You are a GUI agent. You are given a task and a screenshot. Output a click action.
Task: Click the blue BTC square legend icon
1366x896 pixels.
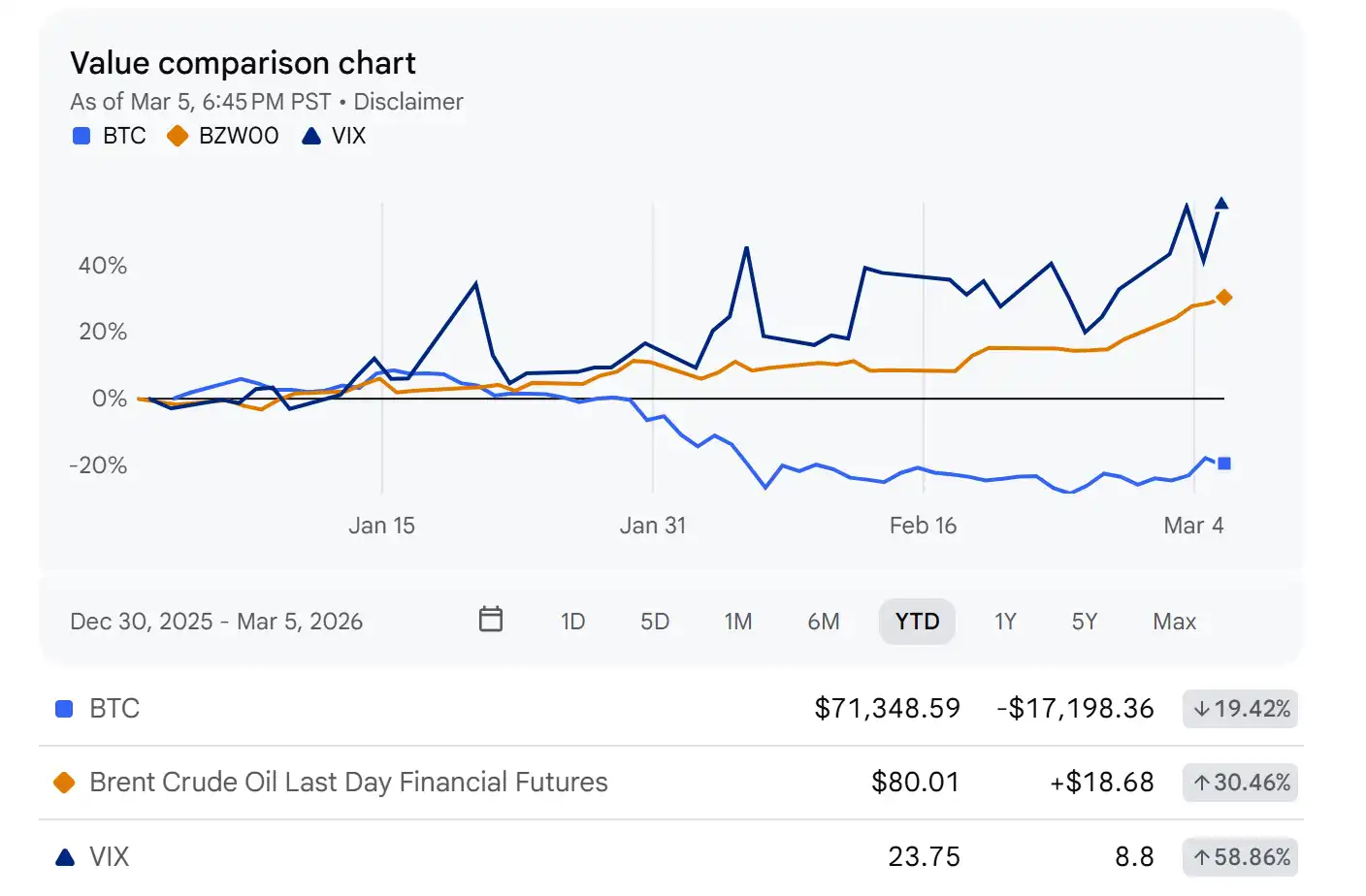pos(81,136)
